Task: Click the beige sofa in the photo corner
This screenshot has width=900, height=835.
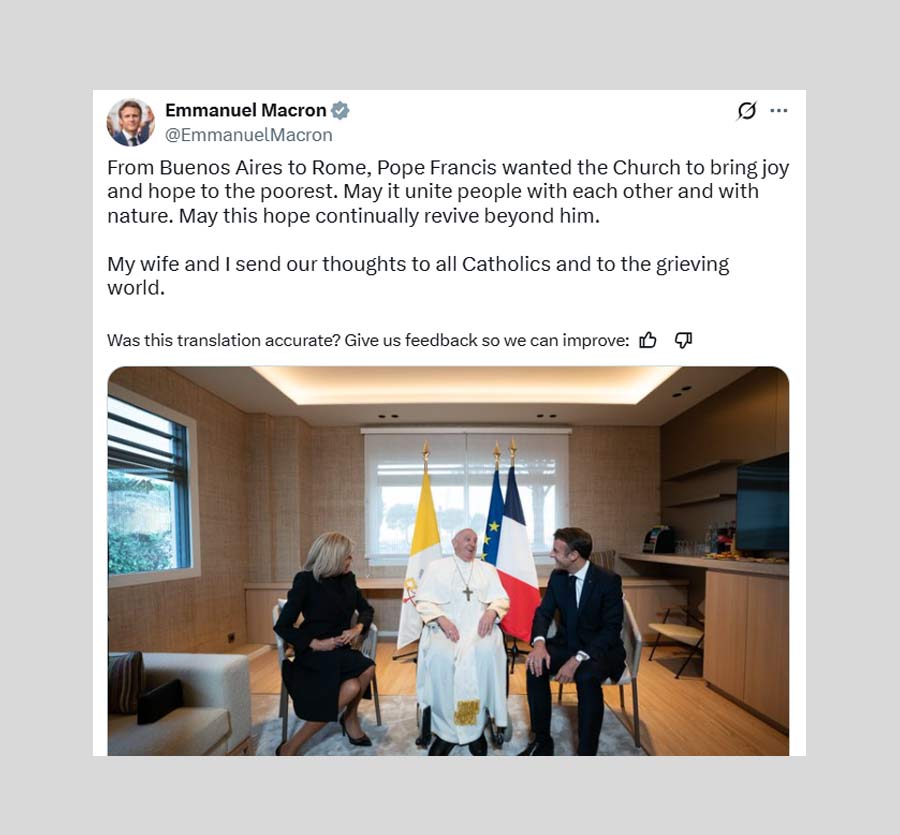Action: pos(179,705)
